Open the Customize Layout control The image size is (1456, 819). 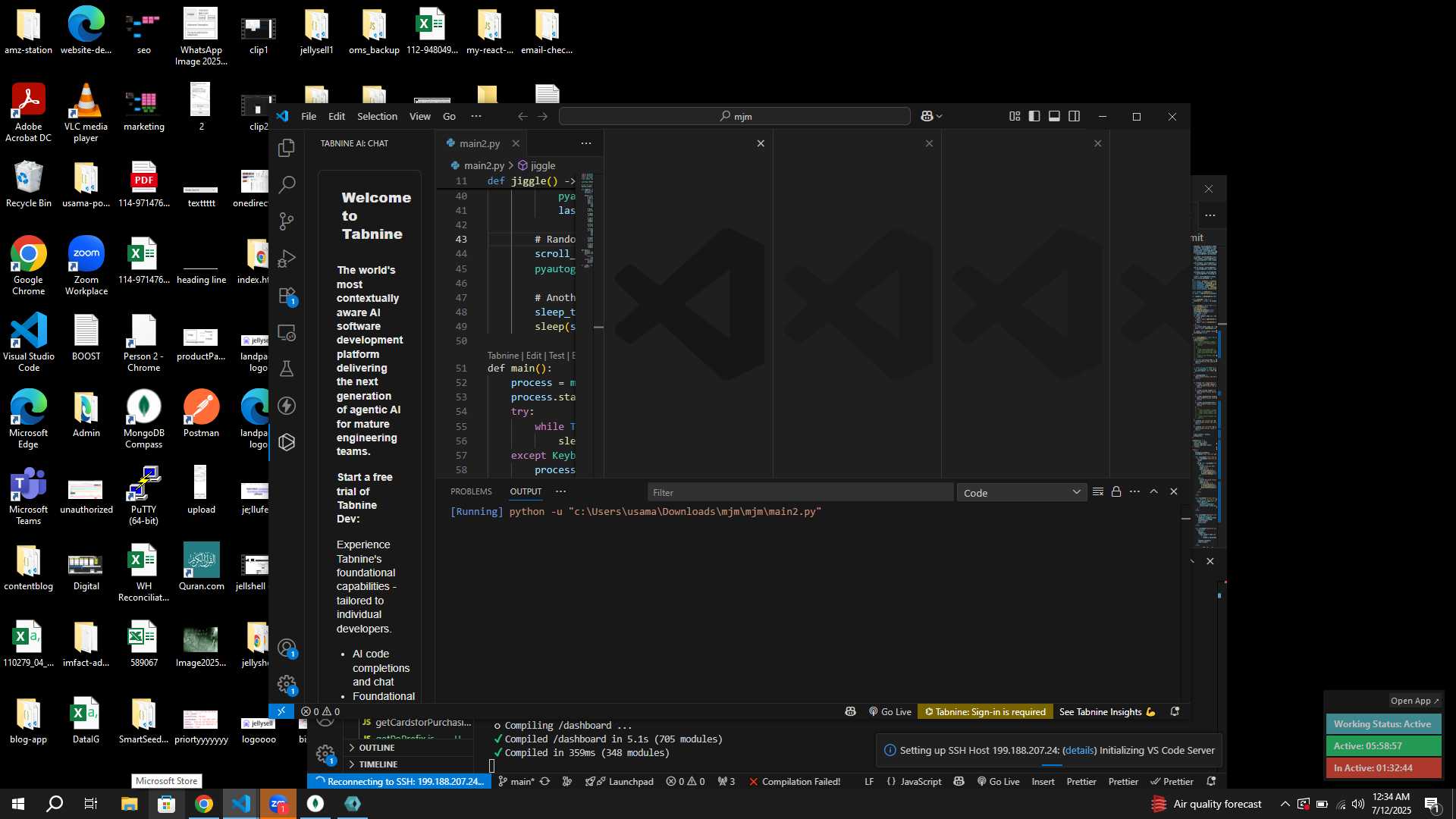(x=1015, y=116)
